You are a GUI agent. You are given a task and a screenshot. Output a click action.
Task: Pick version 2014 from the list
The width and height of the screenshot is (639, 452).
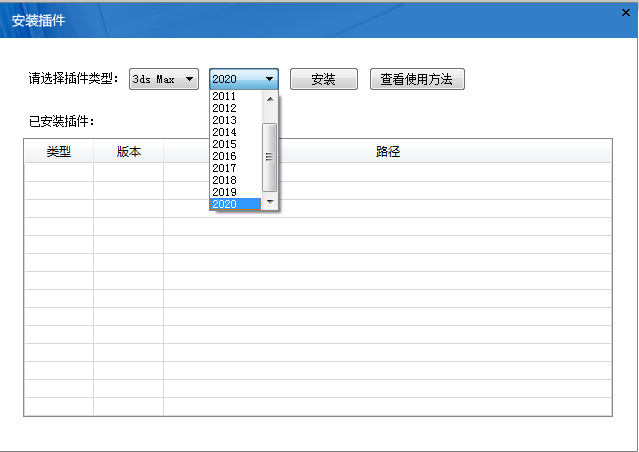[225, 132]
